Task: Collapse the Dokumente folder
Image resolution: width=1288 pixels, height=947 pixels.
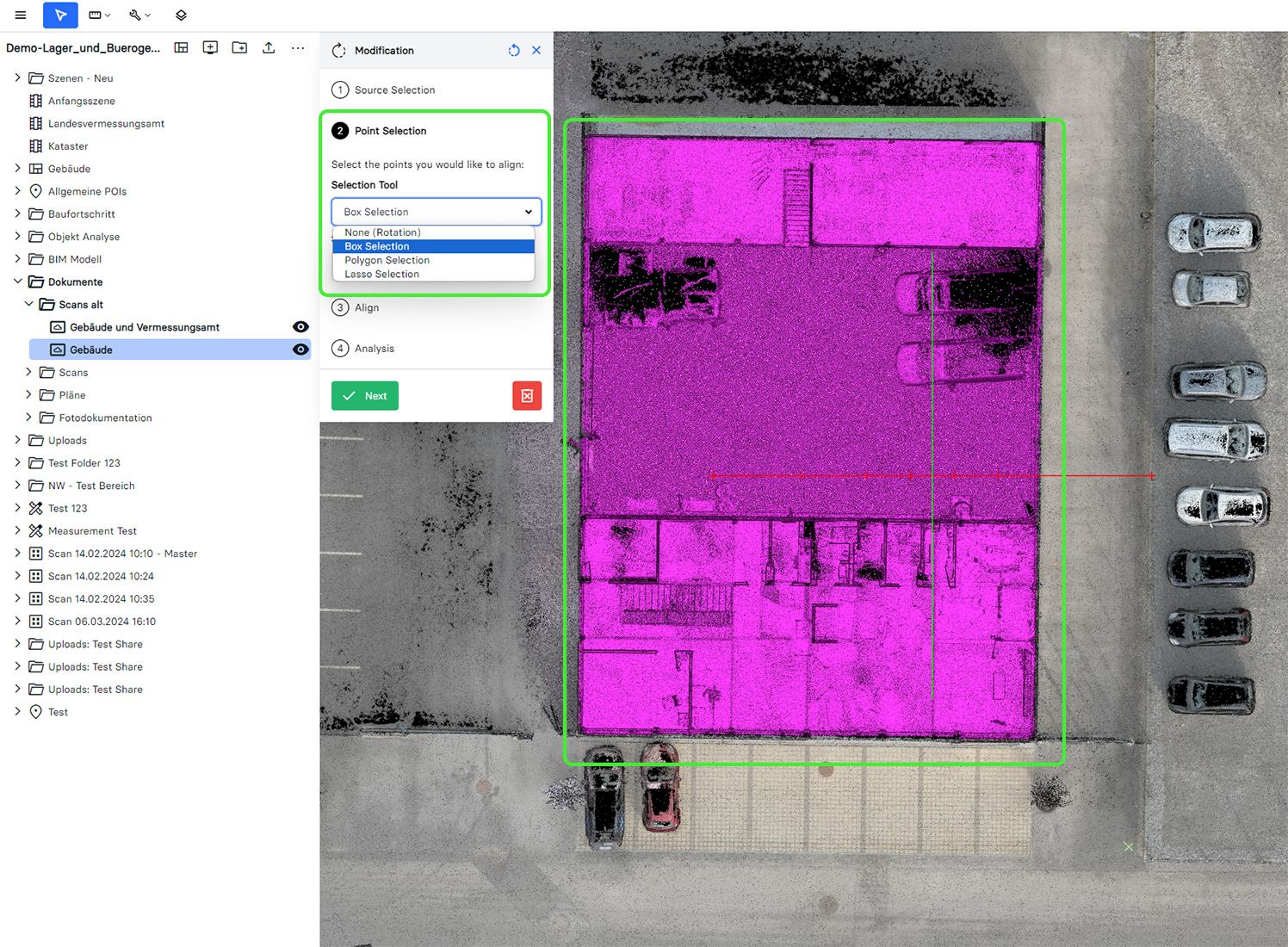Action: (18, 282)
